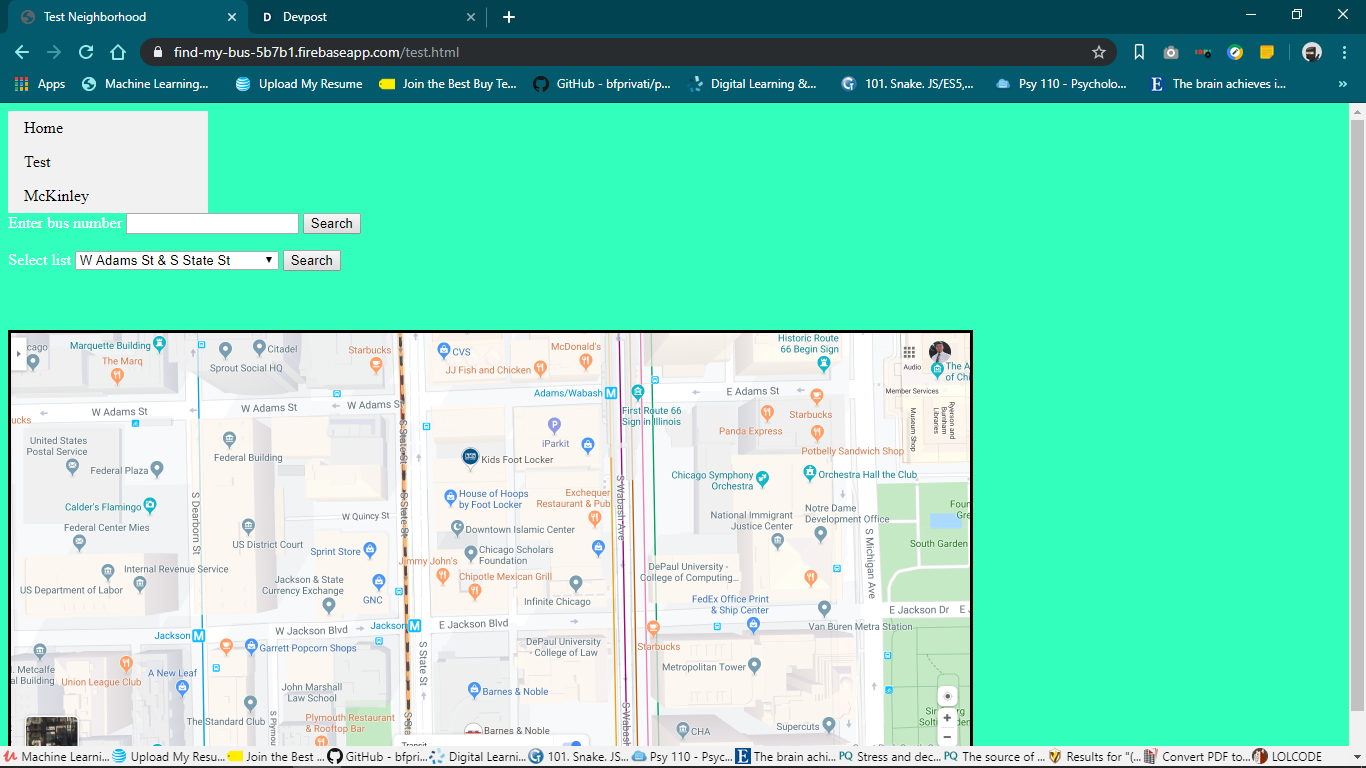The image size is (1366, 768).
Task: Open the Psy 110 bookmark in top bar
Action: (x=1060, y=84)
